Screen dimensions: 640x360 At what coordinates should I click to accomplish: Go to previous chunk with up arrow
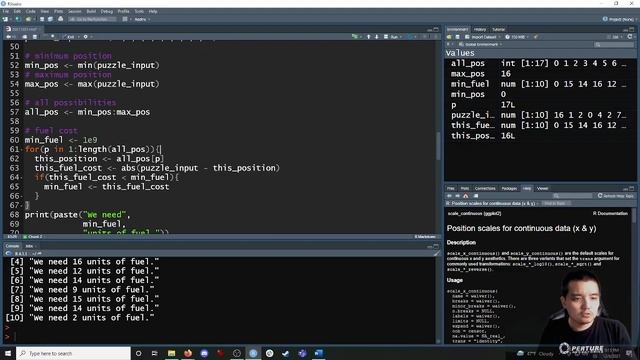pyautogui.click(x=369, y=37)
